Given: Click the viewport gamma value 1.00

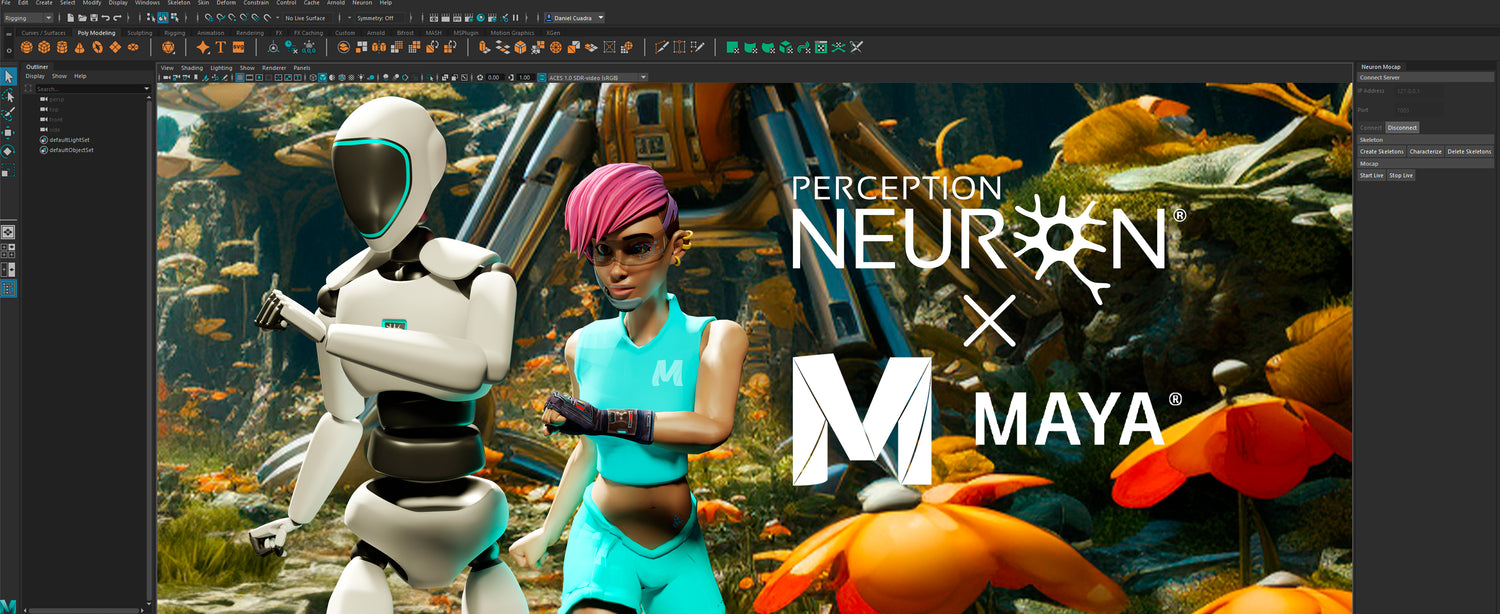Looking at the screenshot, I should click(x=525, y=77).
